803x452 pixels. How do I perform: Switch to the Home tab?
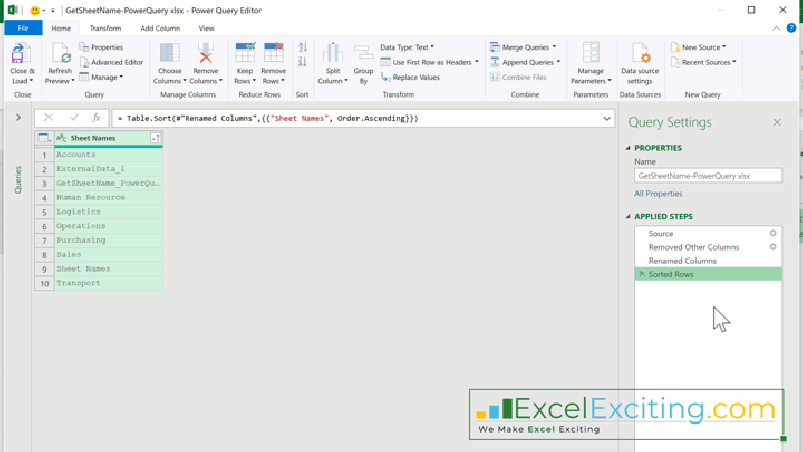point(61,28)
